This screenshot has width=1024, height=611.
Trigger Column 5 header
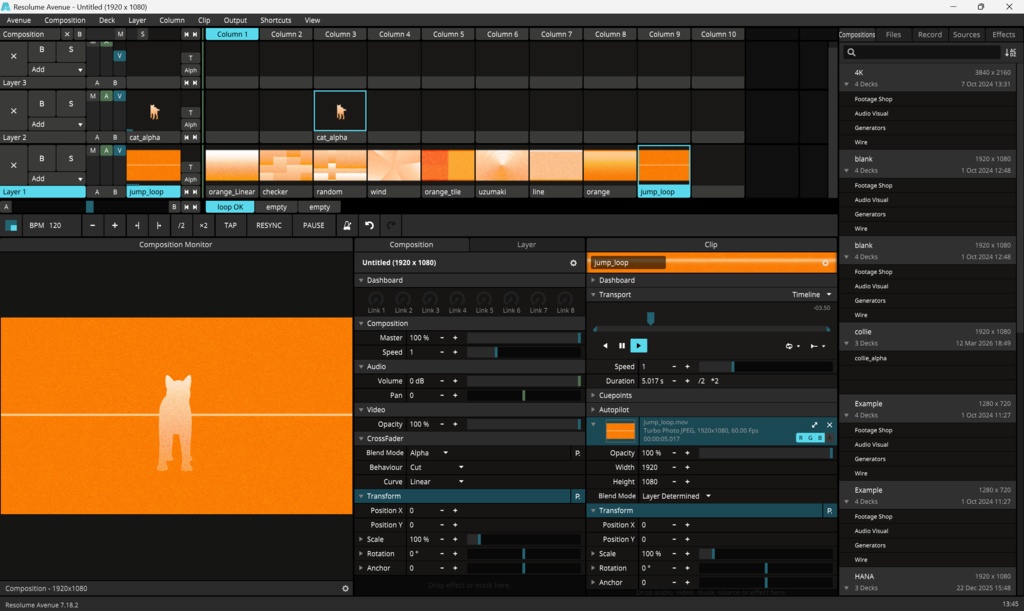click(x=449, y=34)
